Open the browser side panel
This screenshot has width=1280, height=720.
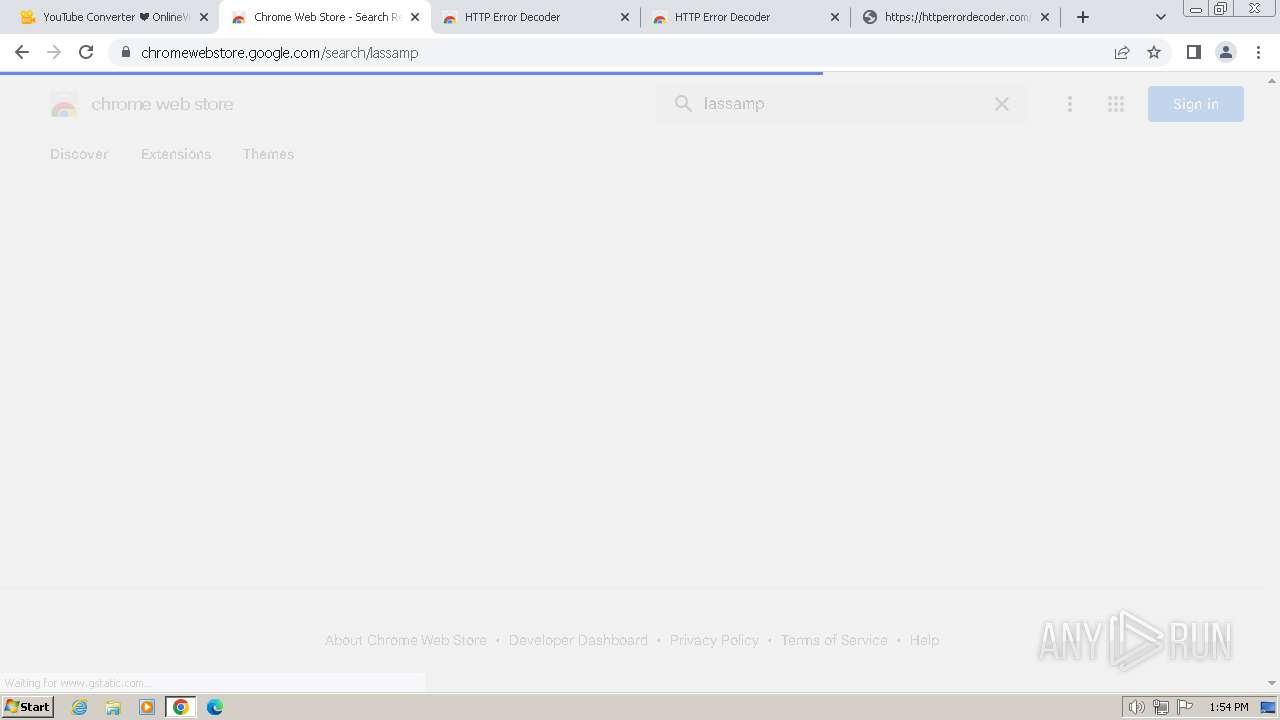click(x=1193, y=52)
